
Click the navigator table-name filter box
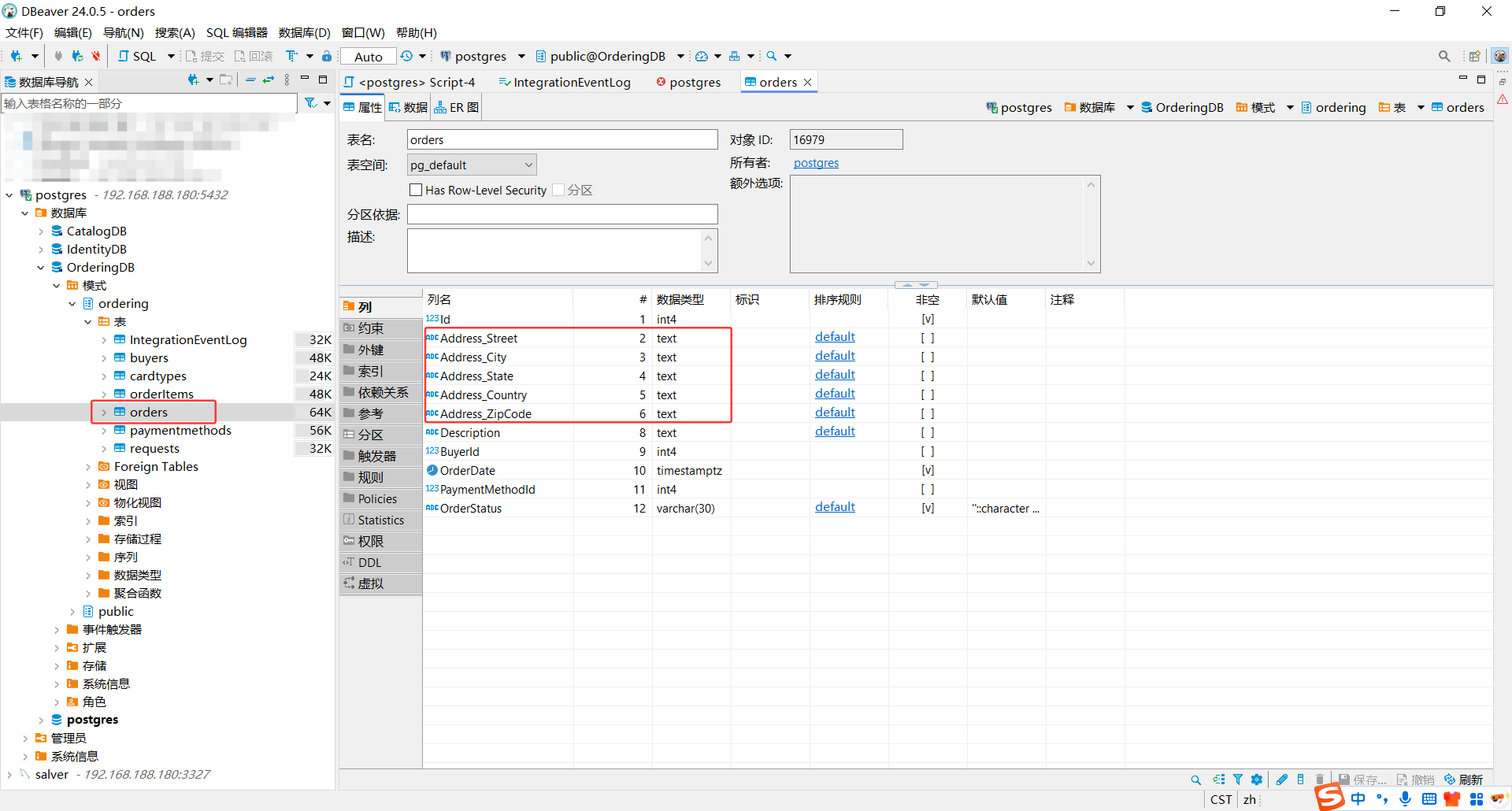click(150, 103)
